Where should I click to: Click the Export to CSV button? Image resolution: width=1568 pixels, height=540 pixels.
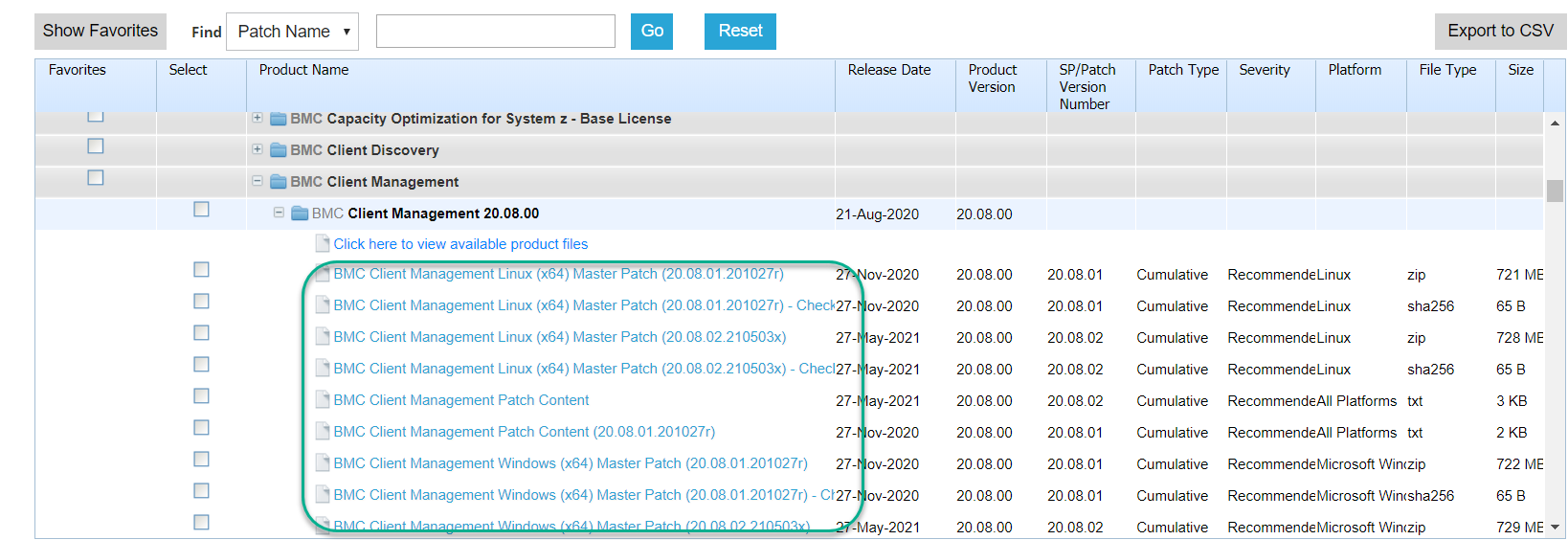click(1500, 31)
